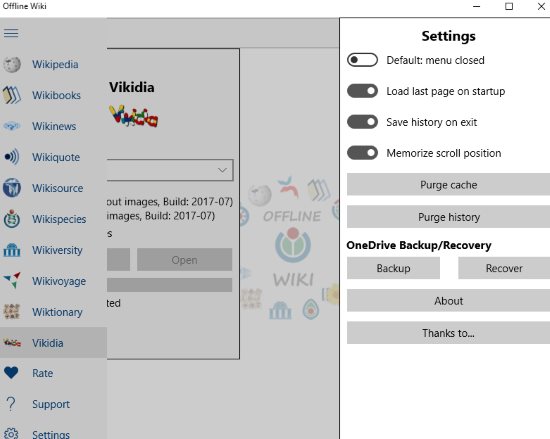Choose the Wikiquote speaker icon
The height and width of the screenshot is (439, 550).
pyautogui.click(x=12, y=157)
